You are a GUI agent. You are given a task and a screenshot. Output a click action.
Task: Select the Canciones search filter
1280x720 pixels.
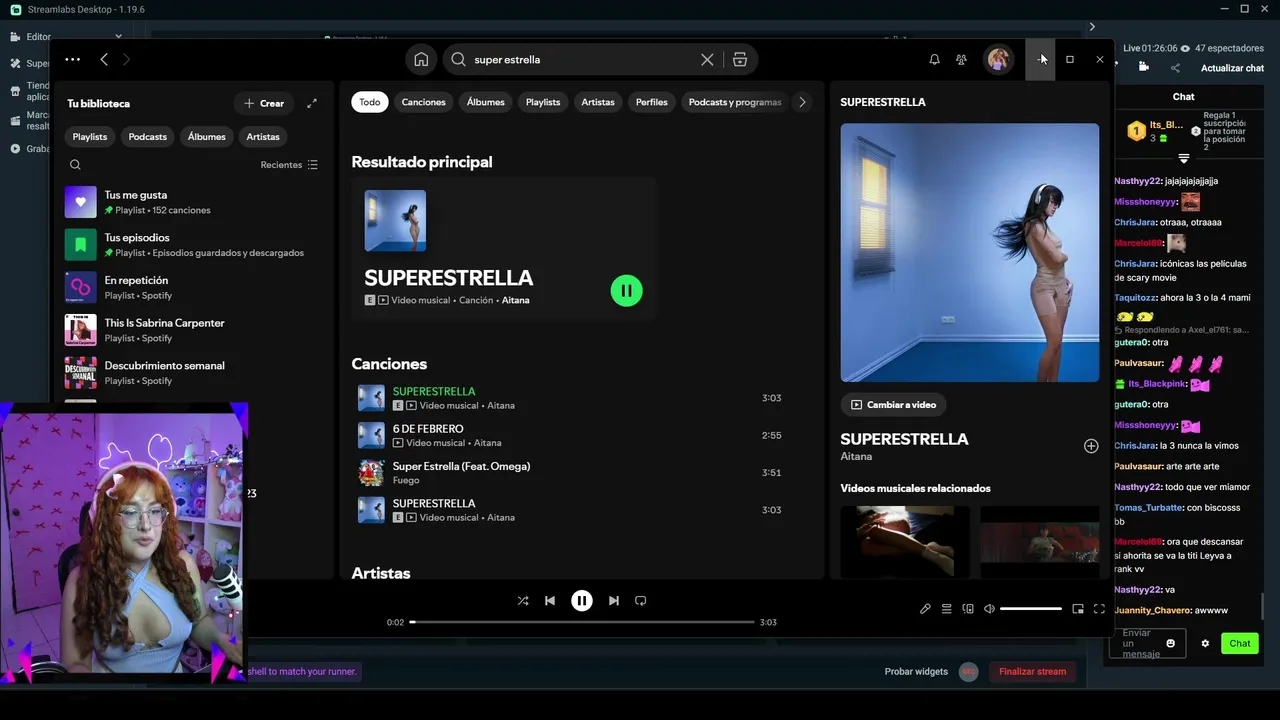pyautogui.click(x=423, y=102)
